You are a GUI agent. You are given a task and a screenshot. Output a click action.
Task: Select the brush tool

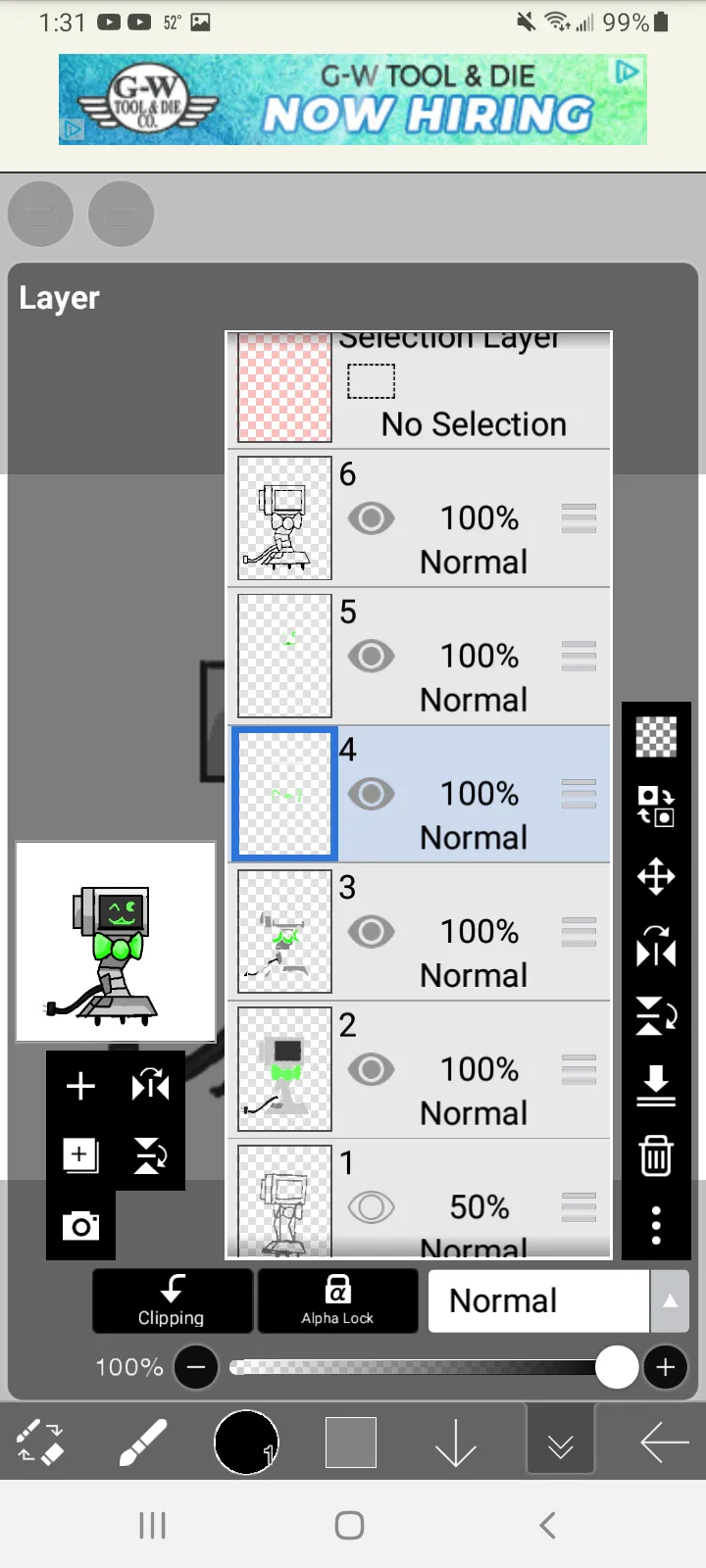pos(143,1443)
